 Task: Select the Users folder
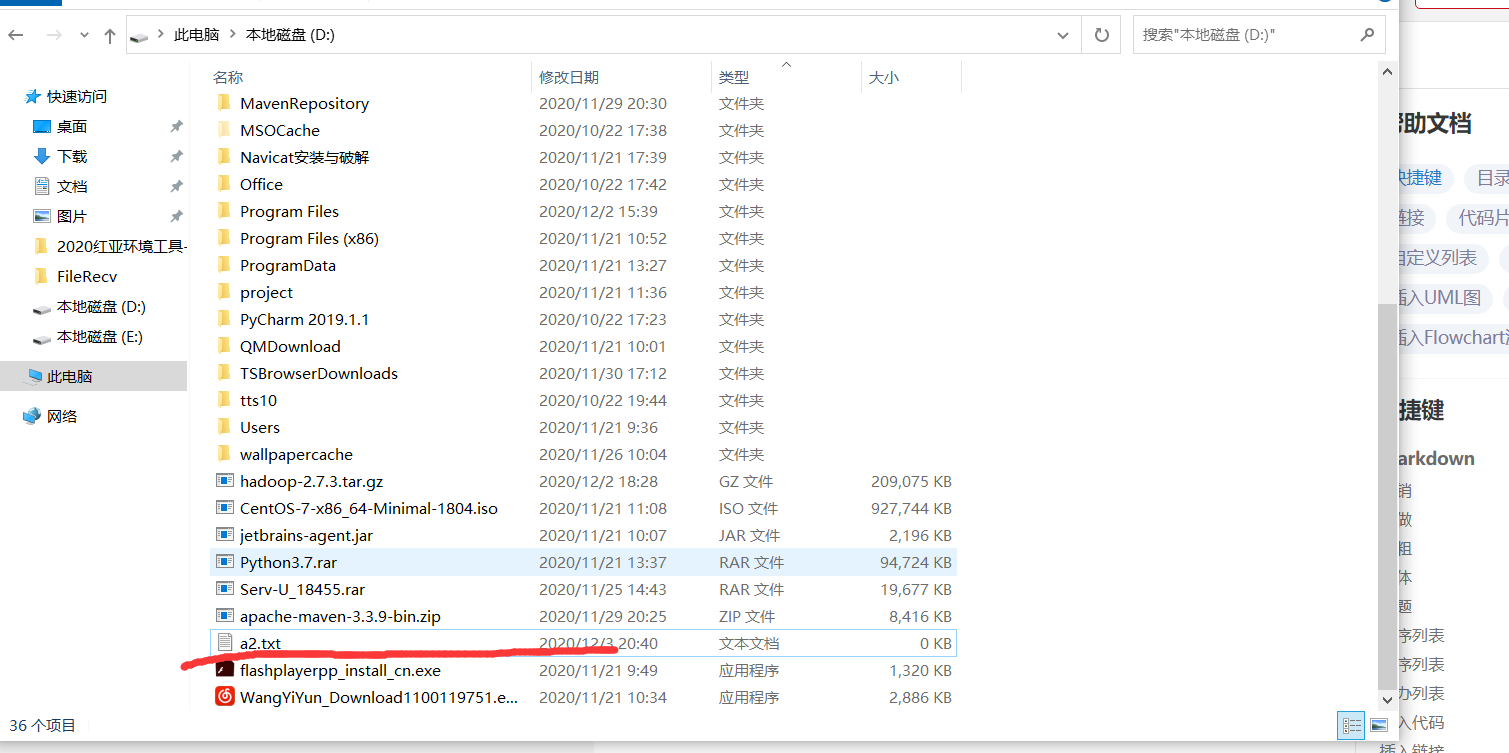[260, 427]
